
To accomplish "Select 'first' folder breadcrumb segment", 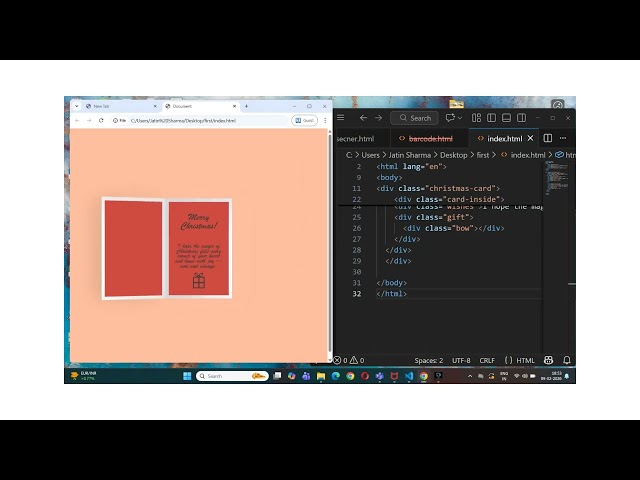I will pyautogui.click(x=482, y=155).
